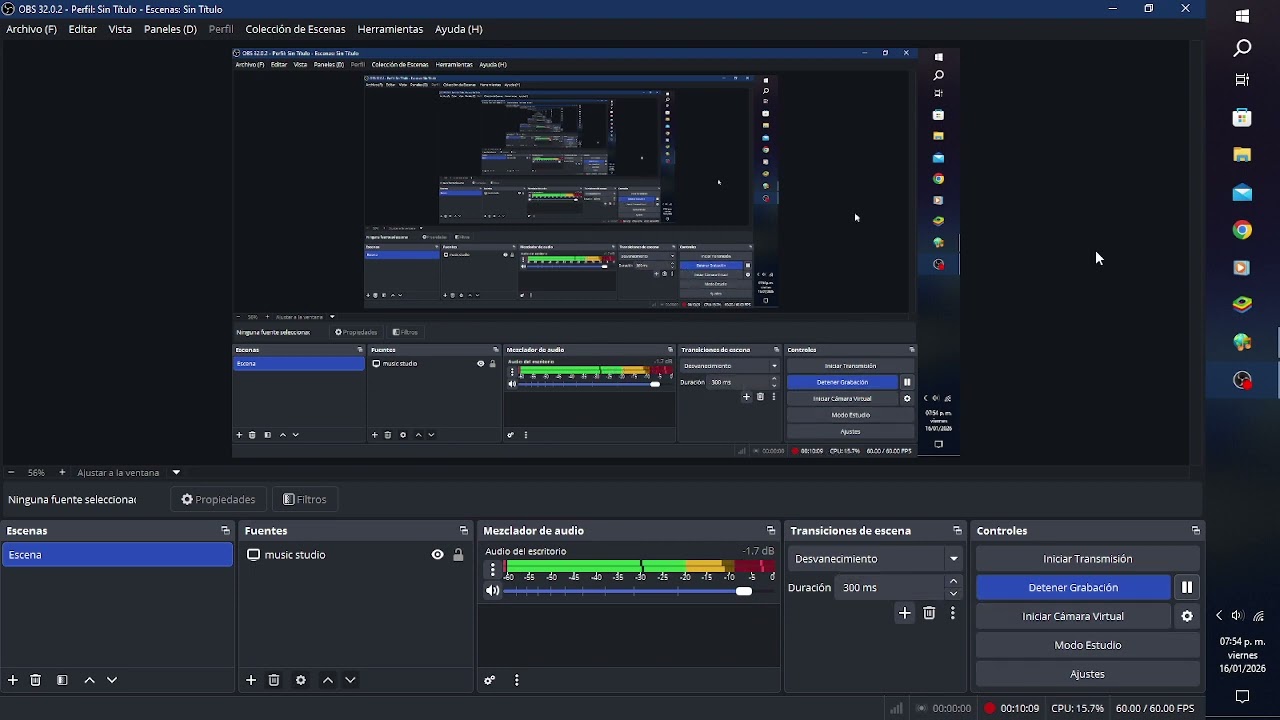Pause recording with pause icon
The width and height of the screenshot is (1280, 720).
[x=1187, y=588]
